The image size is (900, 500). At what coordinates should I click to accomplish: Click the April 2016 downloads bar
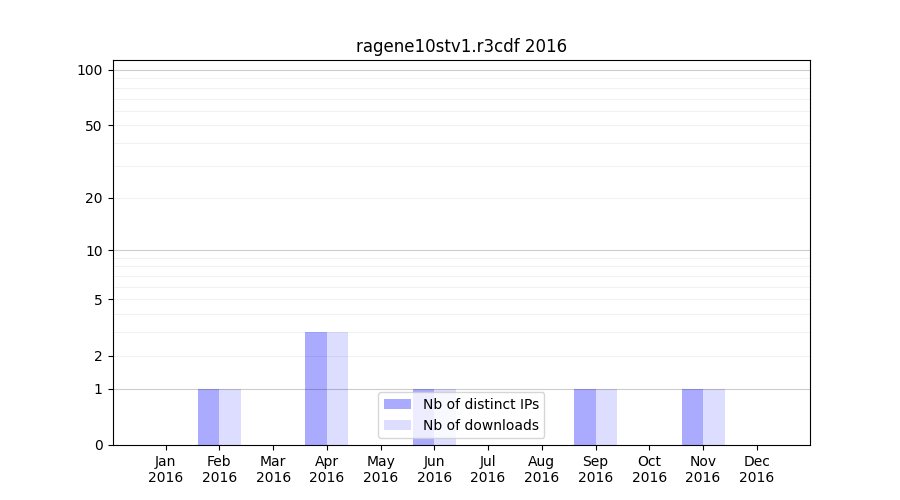[x=337, y=388]
